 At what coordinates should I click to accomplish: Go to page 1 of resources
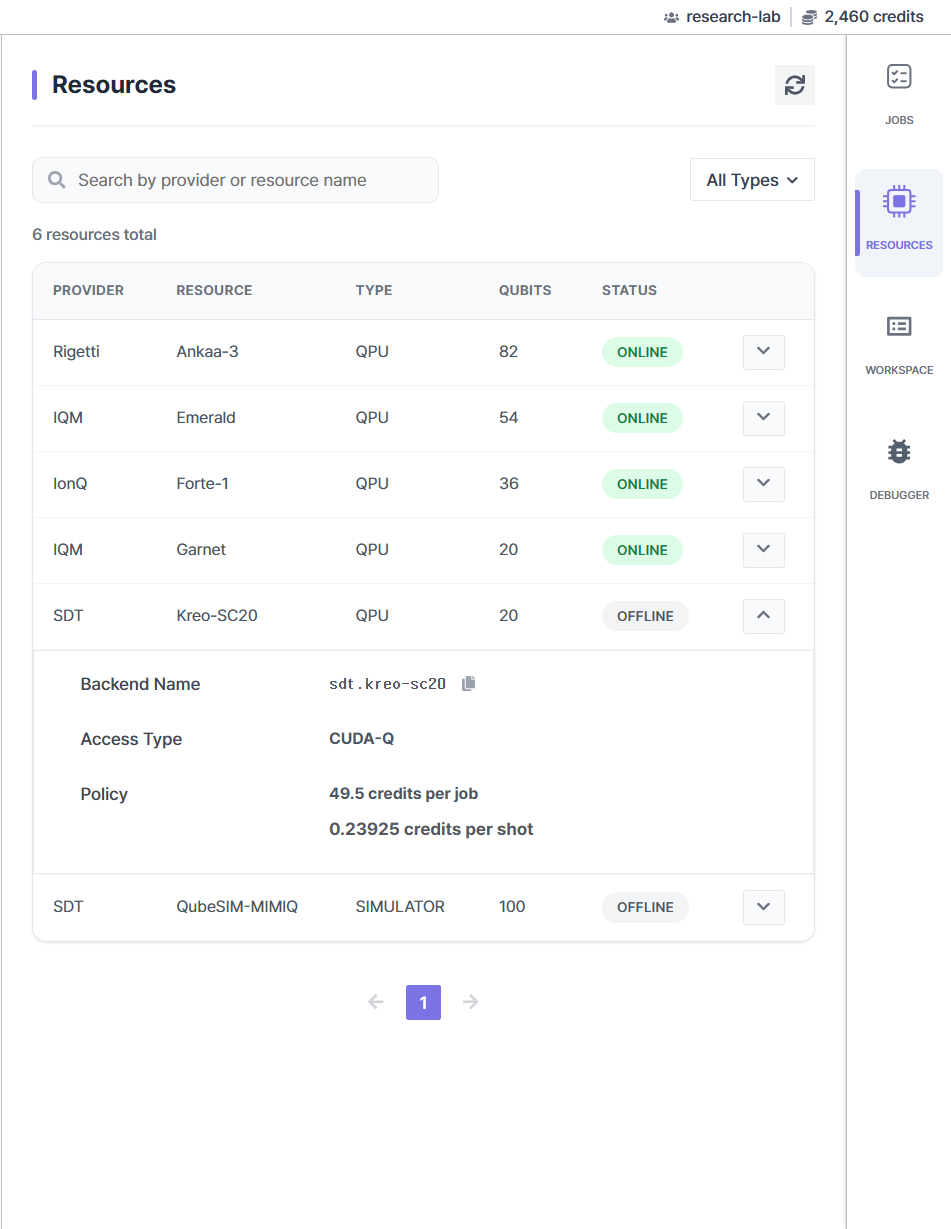pos(423,1002)
